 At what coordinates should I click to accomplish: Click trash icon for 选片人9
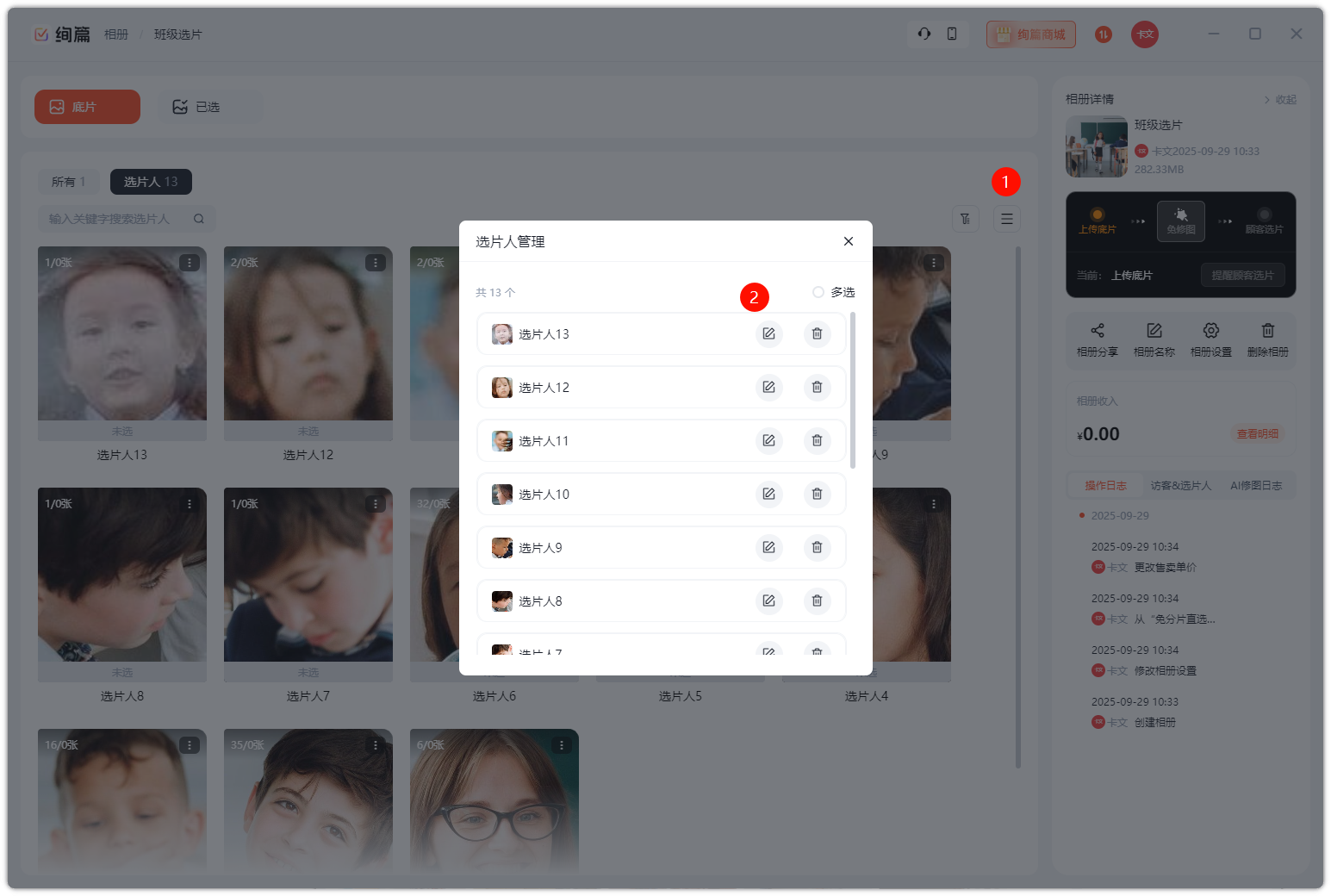(817, 547)
